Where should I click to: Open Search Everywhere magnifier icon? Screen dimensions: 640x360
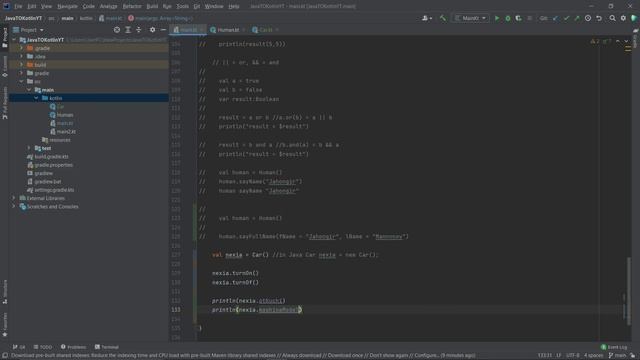pos(613,18)
